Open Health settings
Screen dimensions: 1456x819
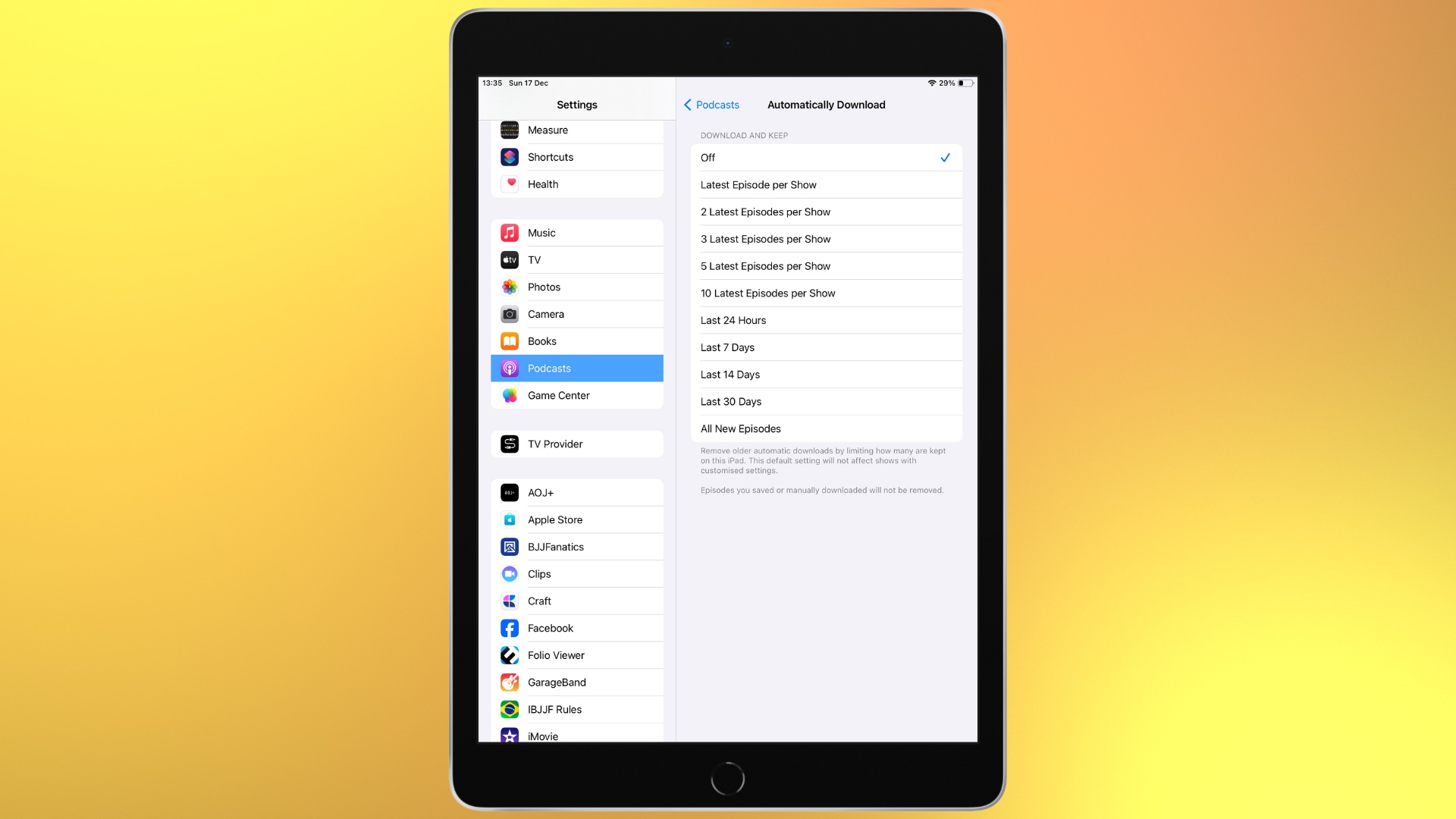coord(577,184)
